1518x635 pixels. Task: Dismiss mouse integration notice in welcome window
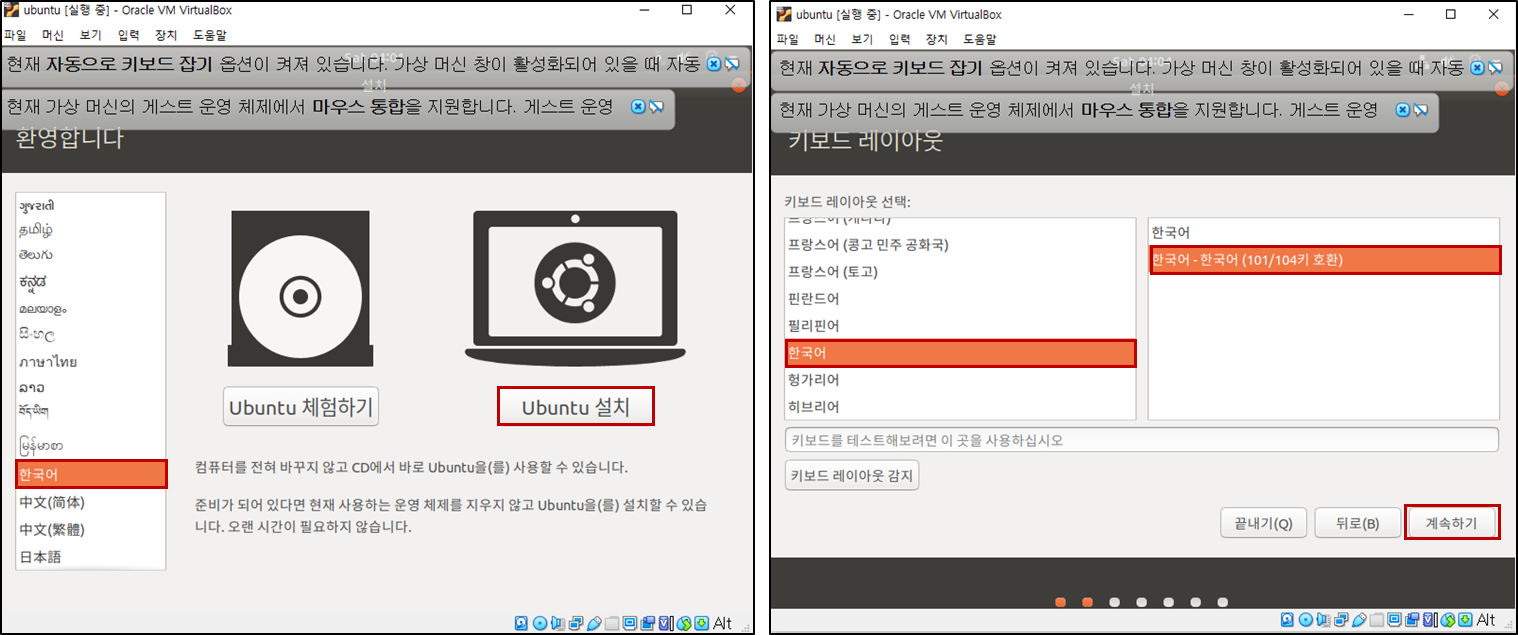(638, 107)
